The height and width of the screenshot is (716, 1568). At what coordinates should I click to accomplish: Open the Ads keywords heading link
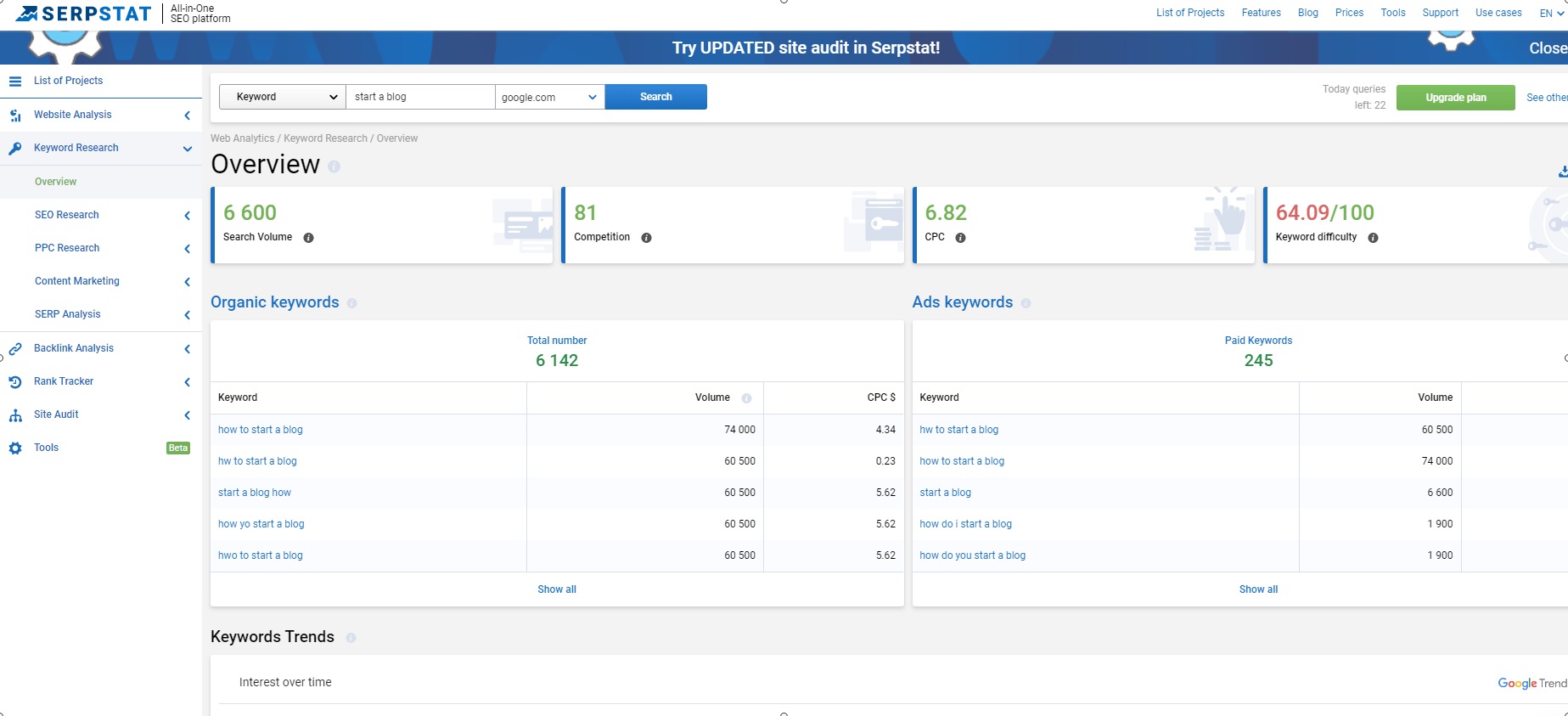tap(963, 302)
